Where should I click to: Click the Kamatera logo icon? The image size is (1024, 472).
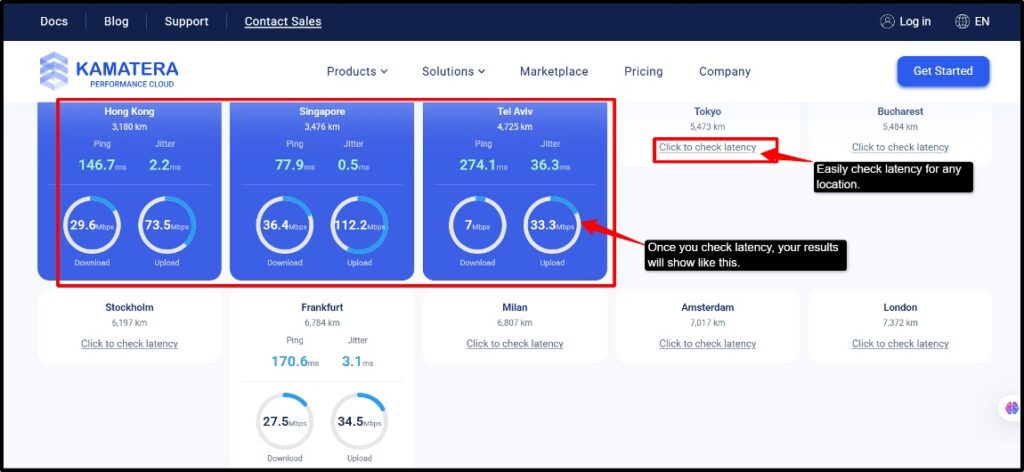coord(54,71)
